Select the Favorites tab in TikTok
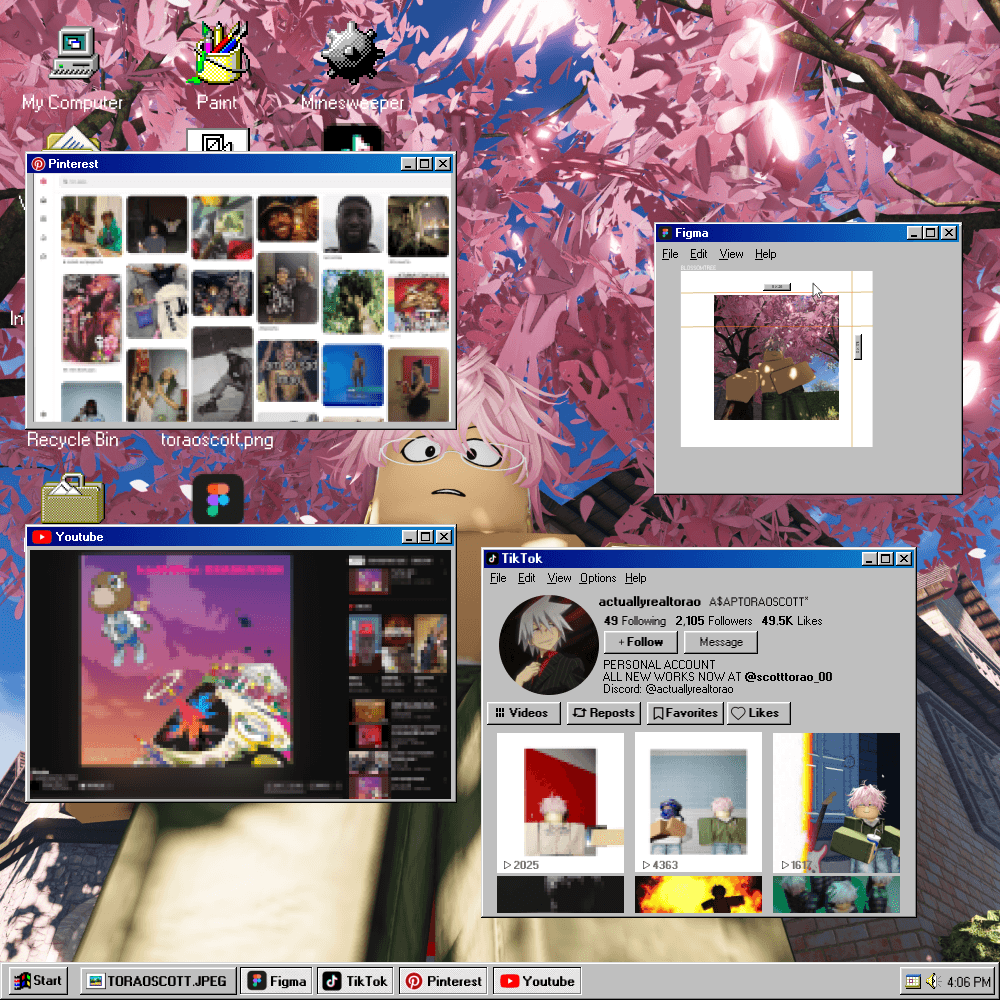The height and width of the screenshot is (1000, 1000). (x=686, y=713)
